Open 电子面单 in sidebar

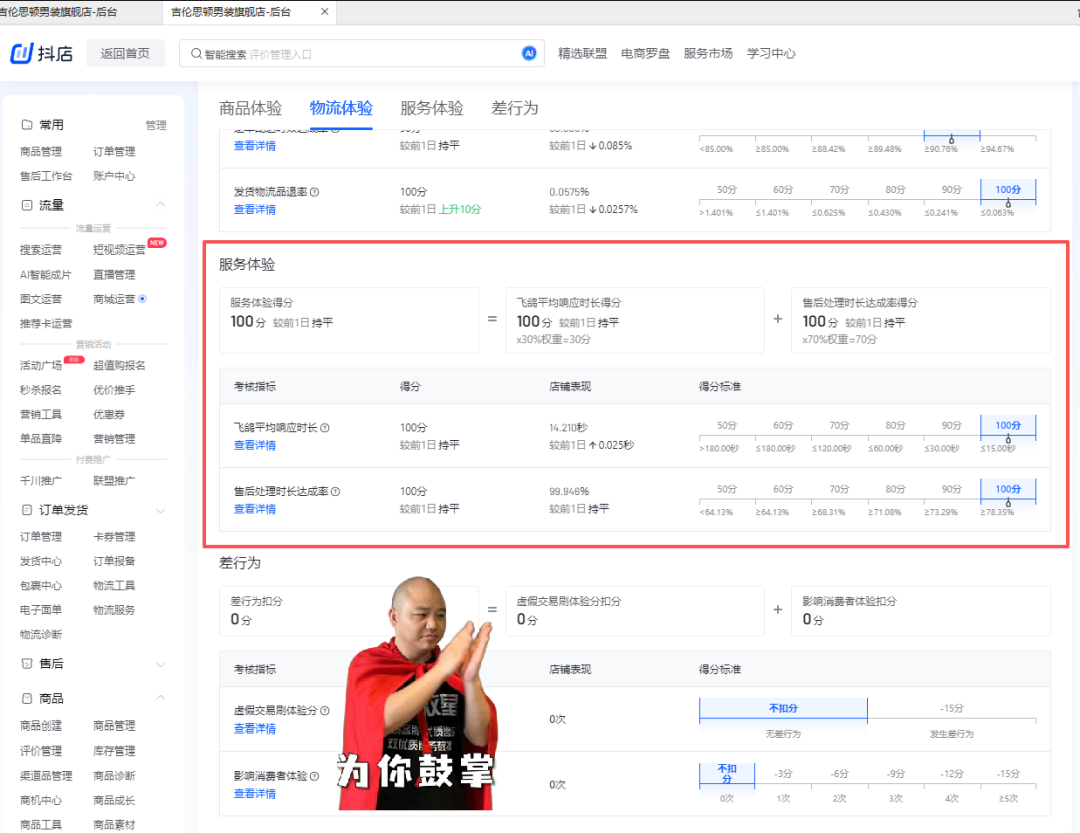[41, 610]
